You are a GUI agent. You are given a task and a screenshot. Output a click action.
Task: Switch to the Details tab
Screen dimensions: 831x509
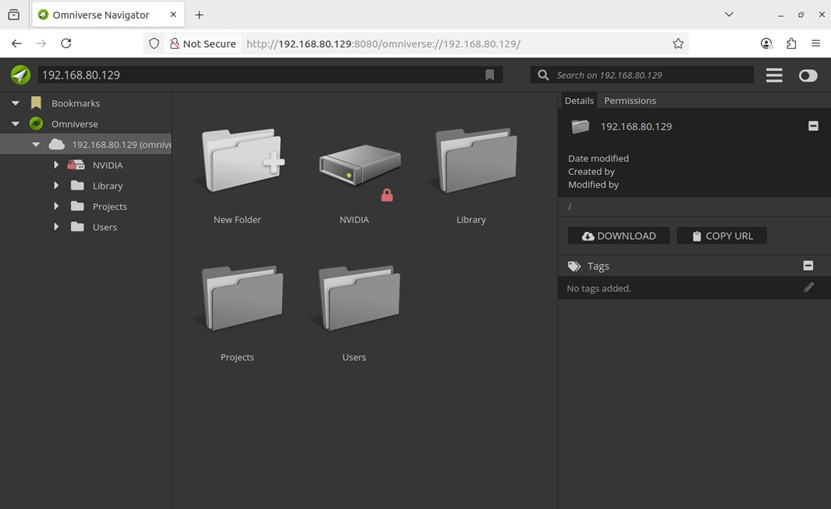[x=579, y=100]
